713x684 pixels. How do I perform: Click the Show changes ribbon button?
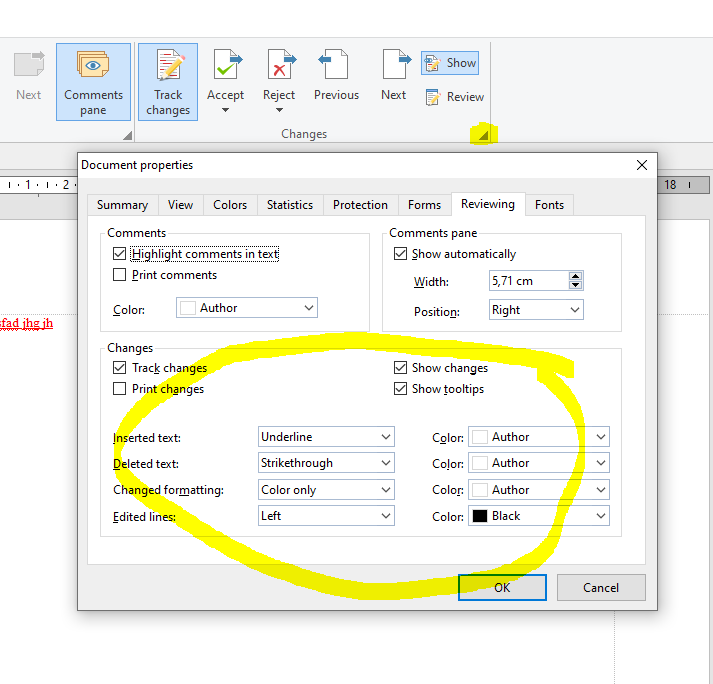450,63
